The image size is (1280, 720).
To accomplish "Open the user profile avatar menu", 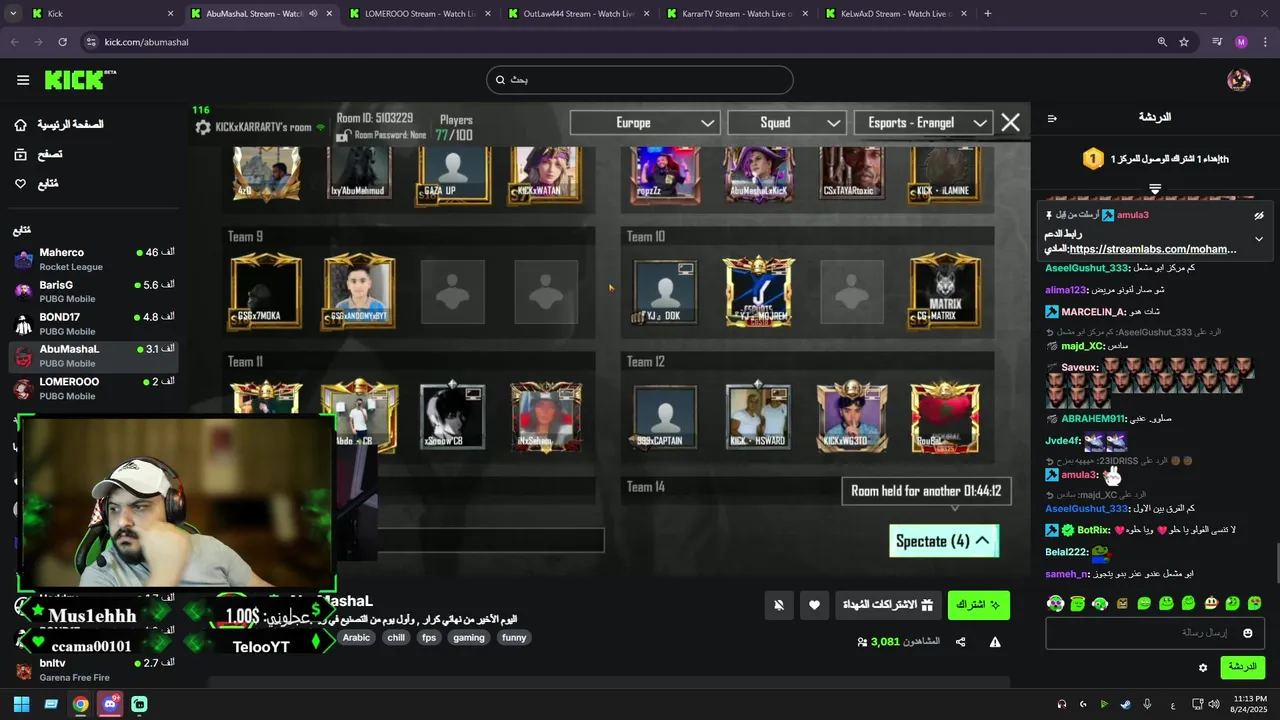I will (x=1239, y=80).
